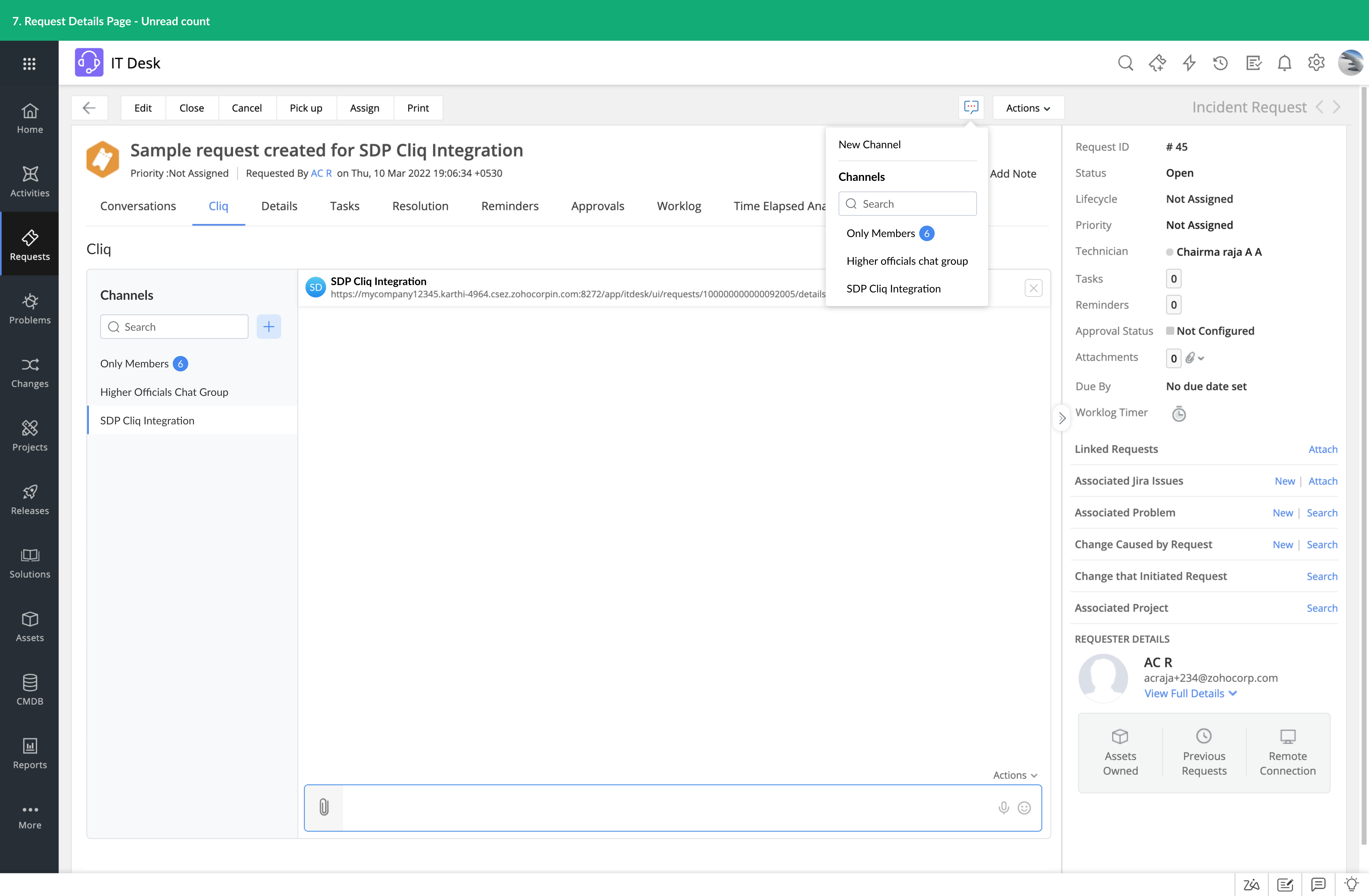Add a new channel with plus button
The height and width of the screenshot is (896, 1369).
269,327
